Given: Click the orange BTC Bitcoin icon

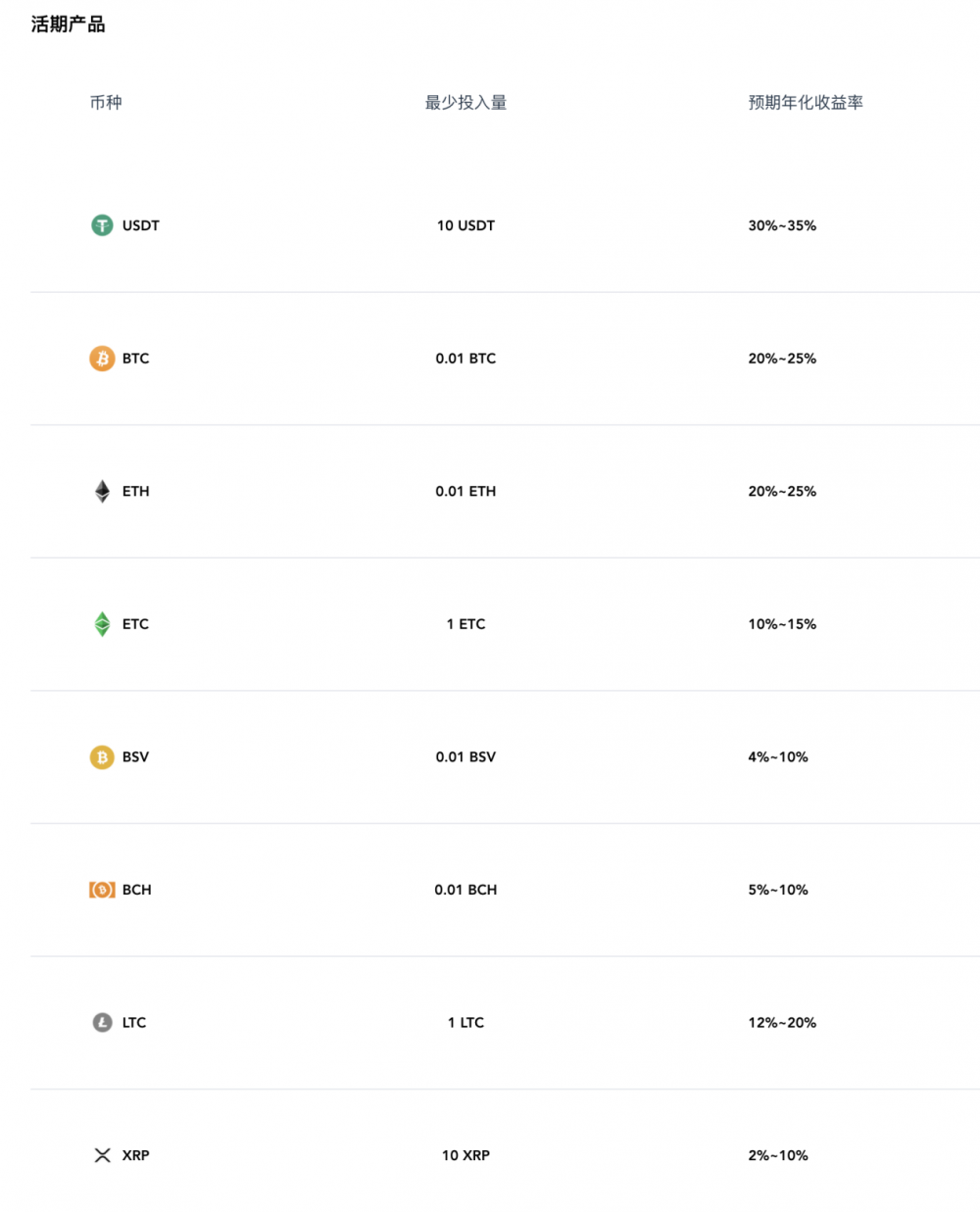Looking at the screenshot, I should click(x=102, y=359).
